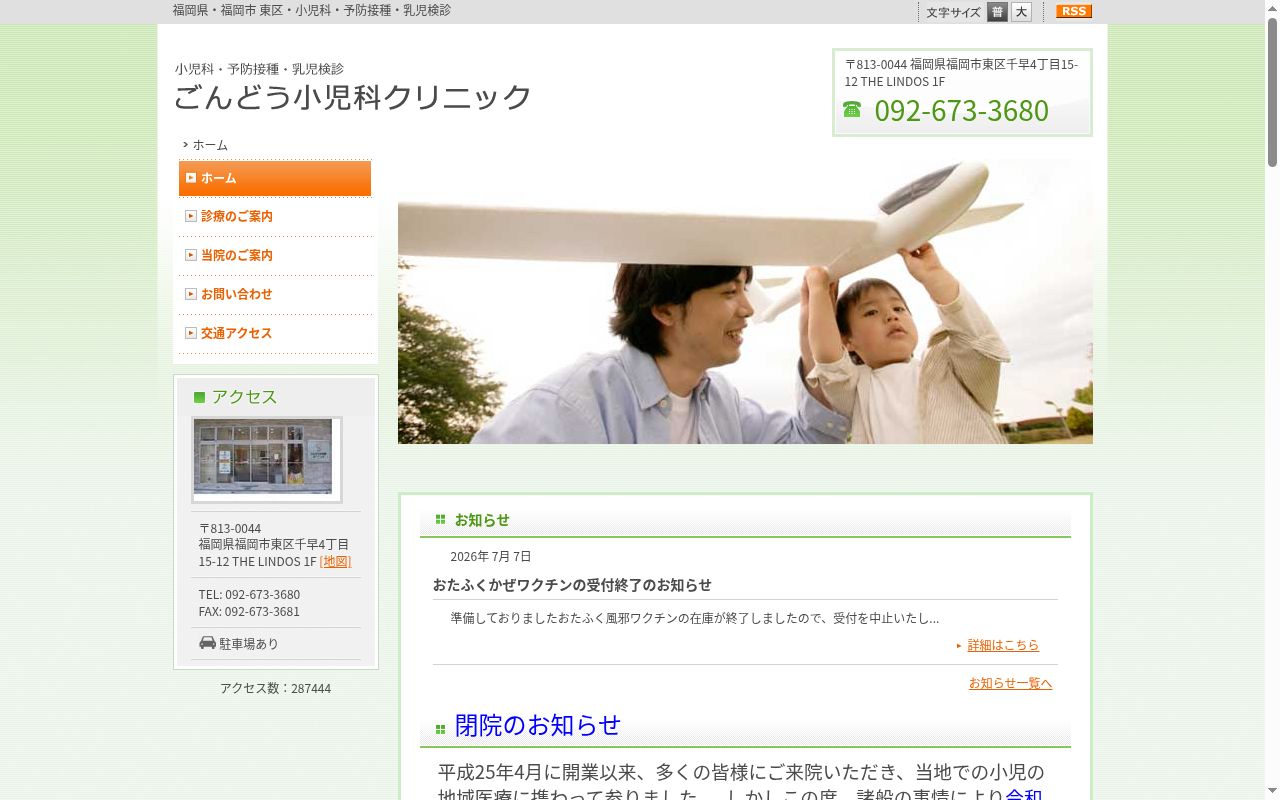Image resolution: width=1280 pixels, height=800 pixels.
Task: Open the お問い合わせ menu item
Action: pos(275,294)
